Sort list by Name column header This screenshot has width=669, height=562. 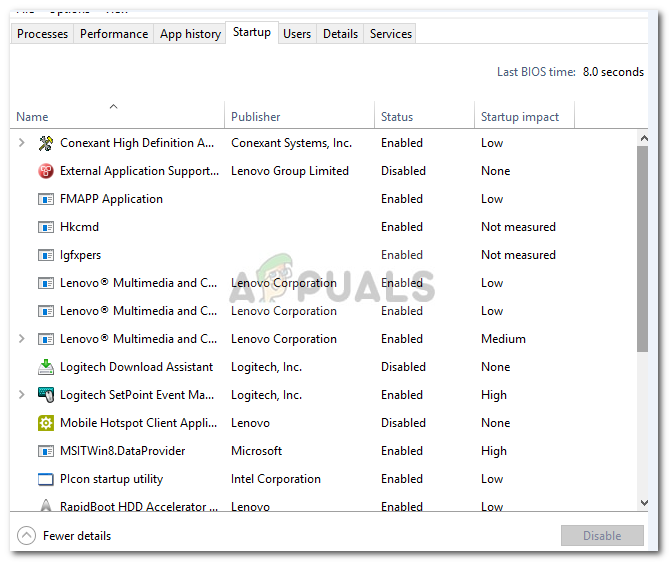coord(117,116)
